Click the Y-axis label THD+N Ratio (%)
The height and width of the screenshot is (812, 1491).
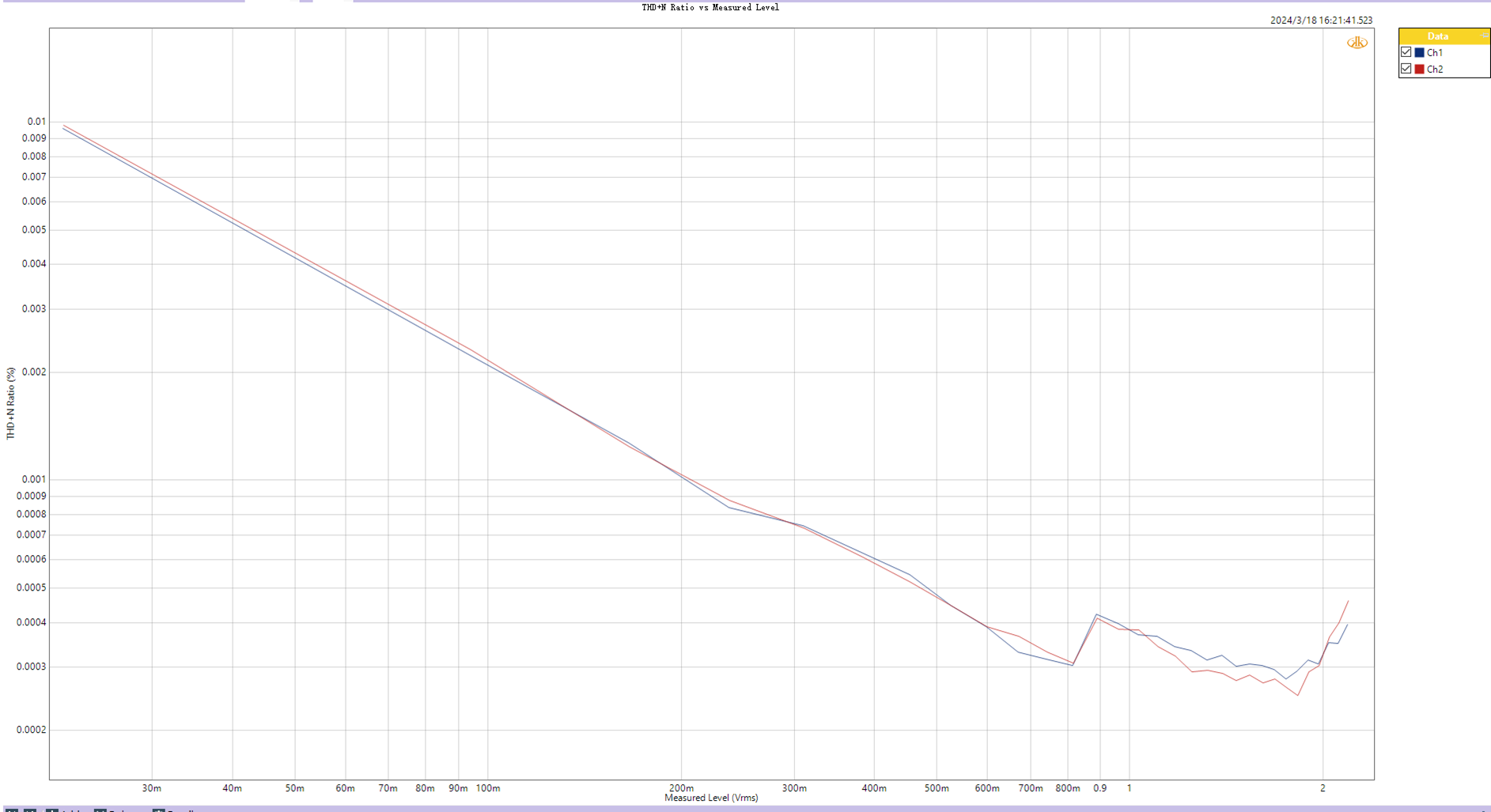[11, 403]
